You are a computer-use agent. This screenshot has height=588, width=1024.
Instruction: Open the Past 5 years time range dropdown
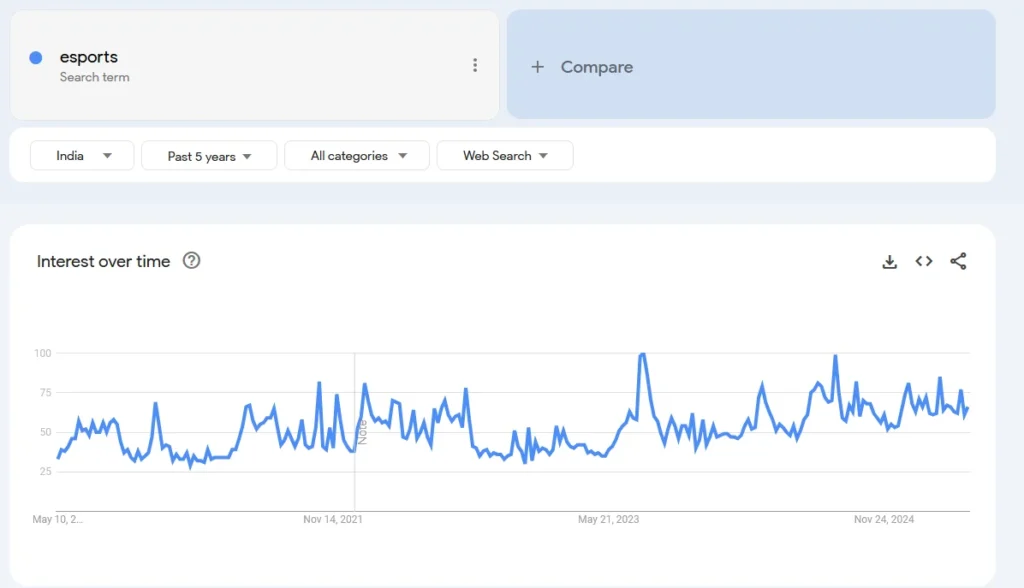point(209,156)
